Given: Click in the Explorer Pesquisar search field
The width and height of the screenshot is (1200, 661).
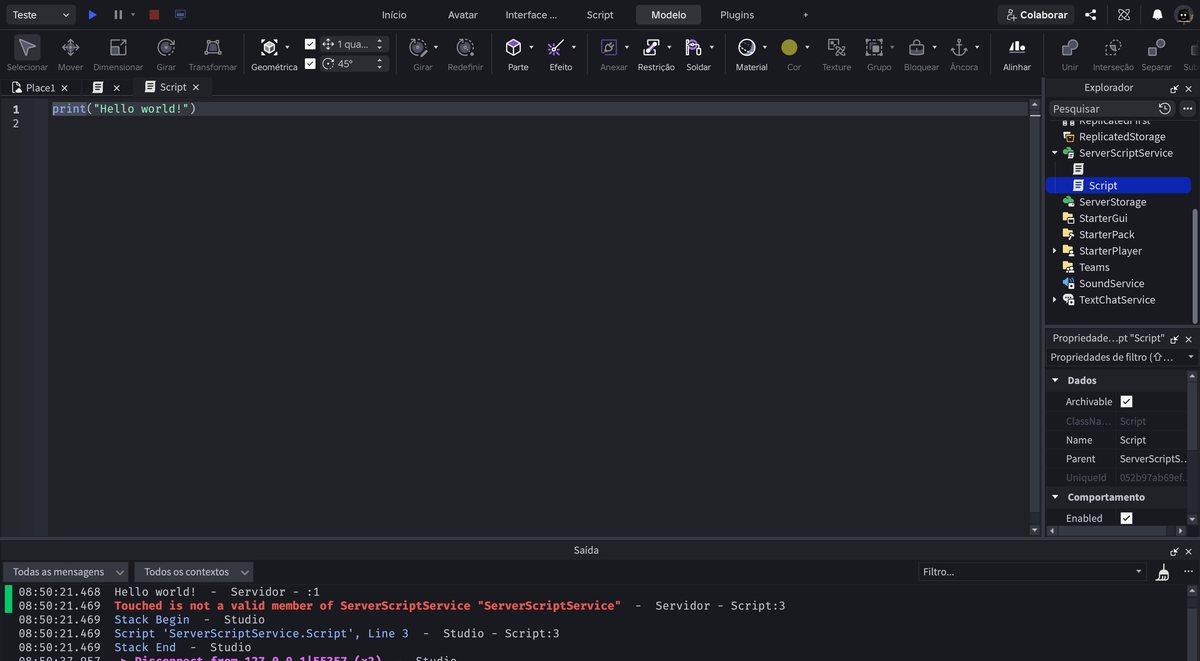Looking at the screenshot, I should 1101,108.
